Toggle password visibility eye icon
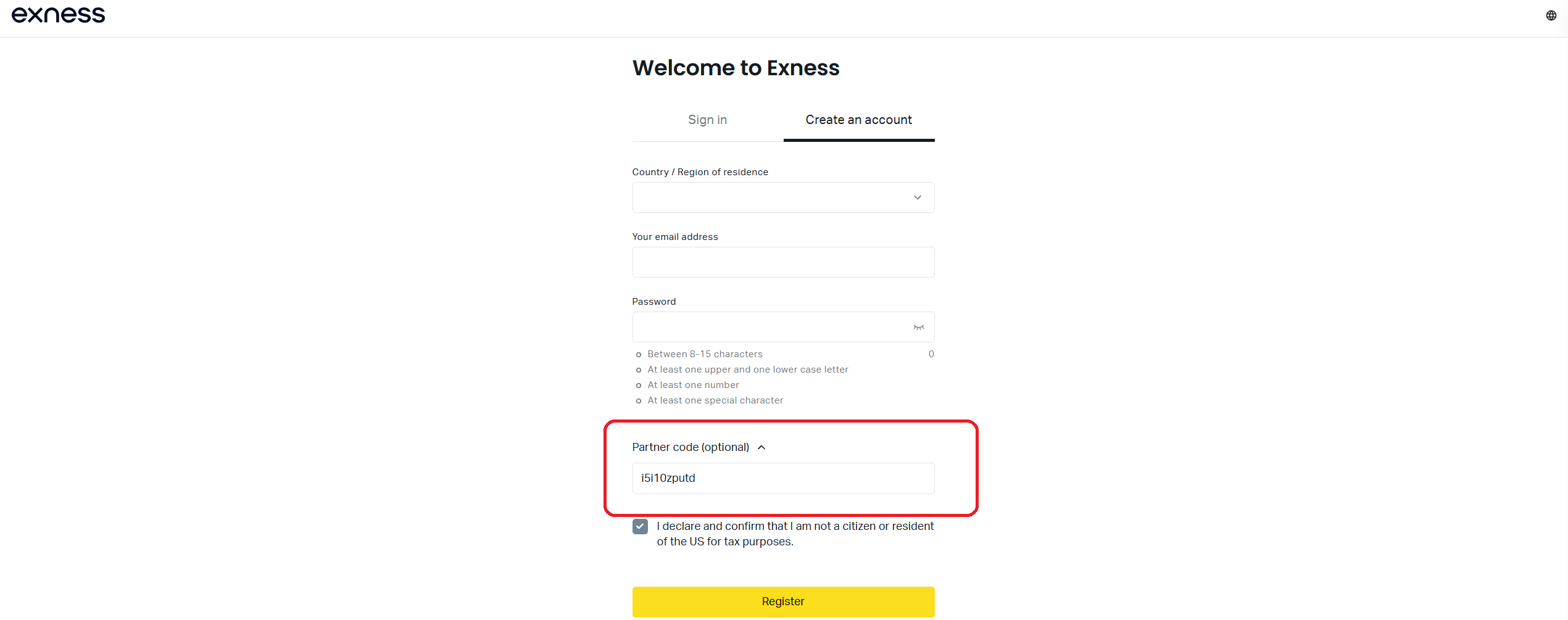This screenshot has height=620, width=1568. pyautogui.click(x=918, y=327)
